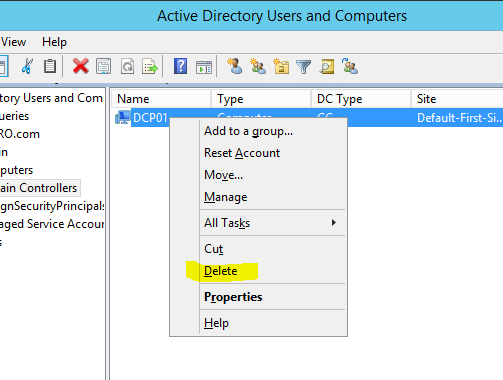Create a new group toolbar icon
This screenshot has height=380, width=503.
pos(258,66)
